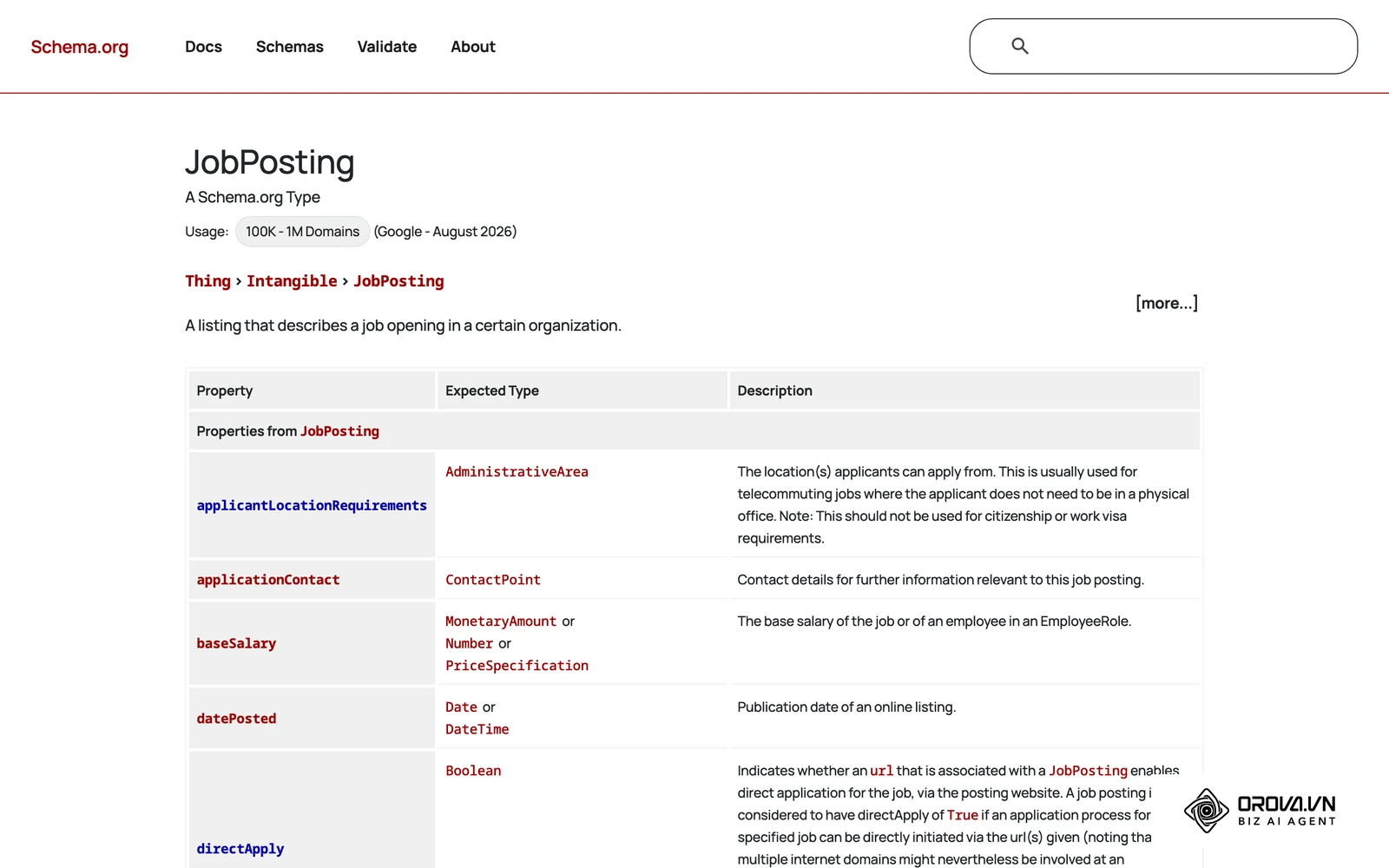This screenshot has width=1389, height=868.
Task: Open the directApply property link
Action: click(240, 849)
